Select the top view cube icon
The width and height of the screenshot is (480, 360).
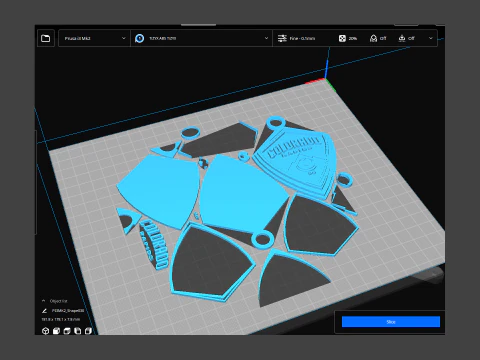(67, 331)
